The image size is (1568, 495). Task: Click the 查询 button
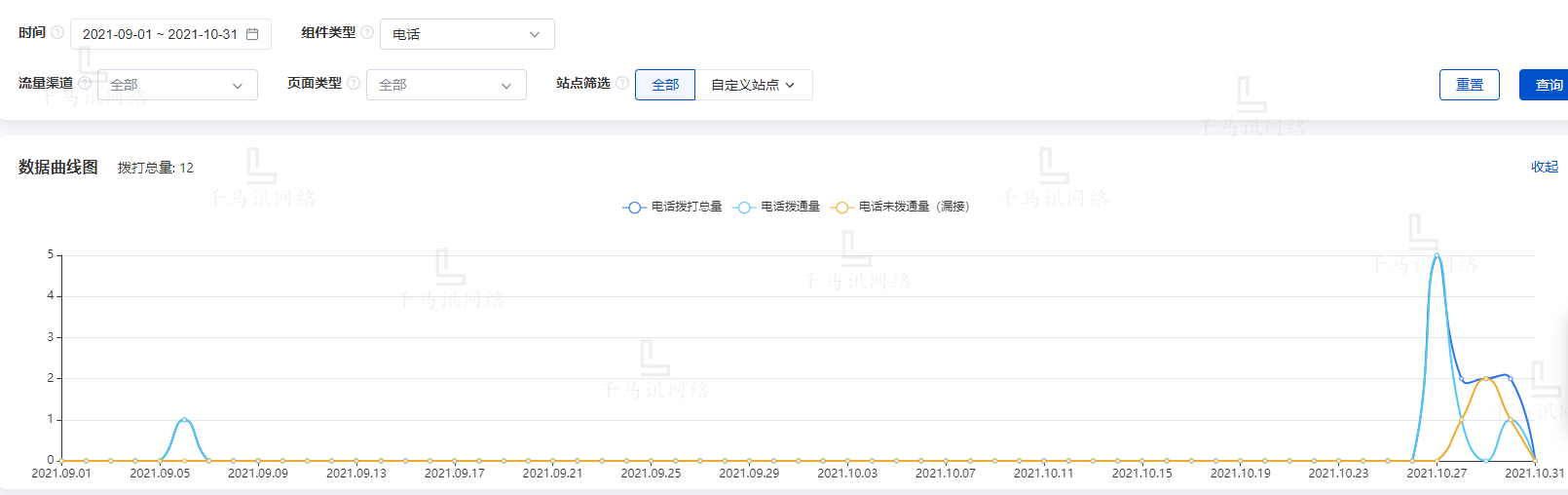tap(1548, 85)
